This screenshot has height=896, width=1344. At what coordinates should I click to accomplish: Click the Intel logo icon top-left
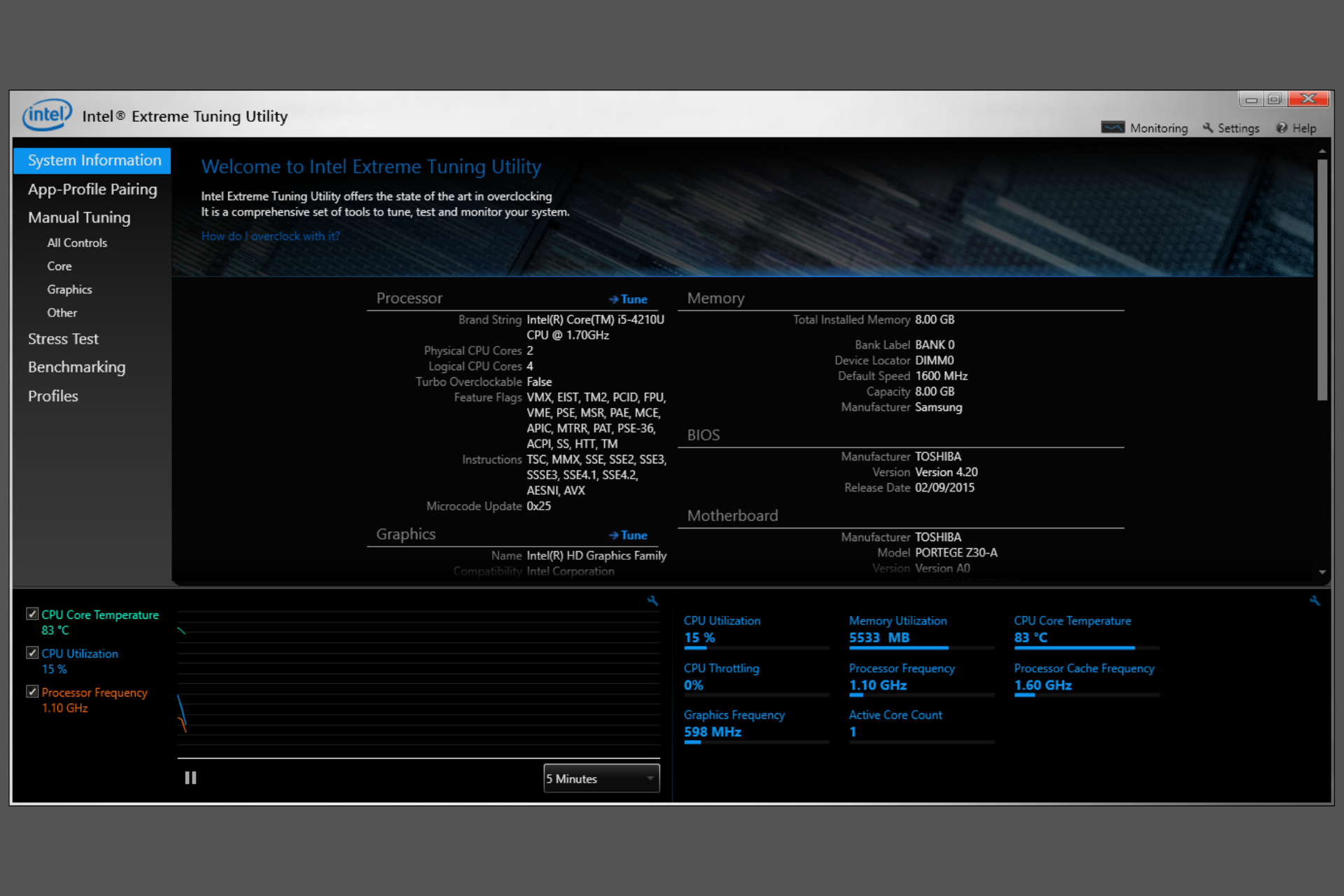46,115
